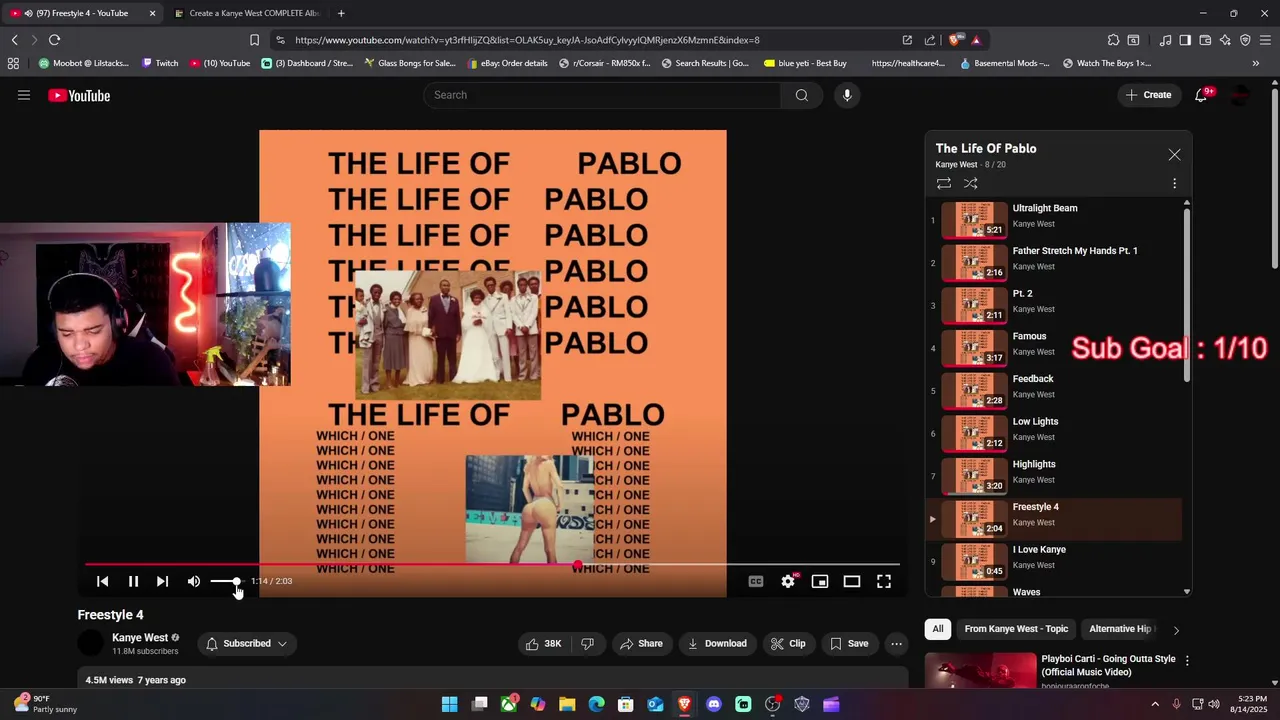Start voice search with the microphone
The height and width of the screenshot is (720, 1280).
coord(847,95)
